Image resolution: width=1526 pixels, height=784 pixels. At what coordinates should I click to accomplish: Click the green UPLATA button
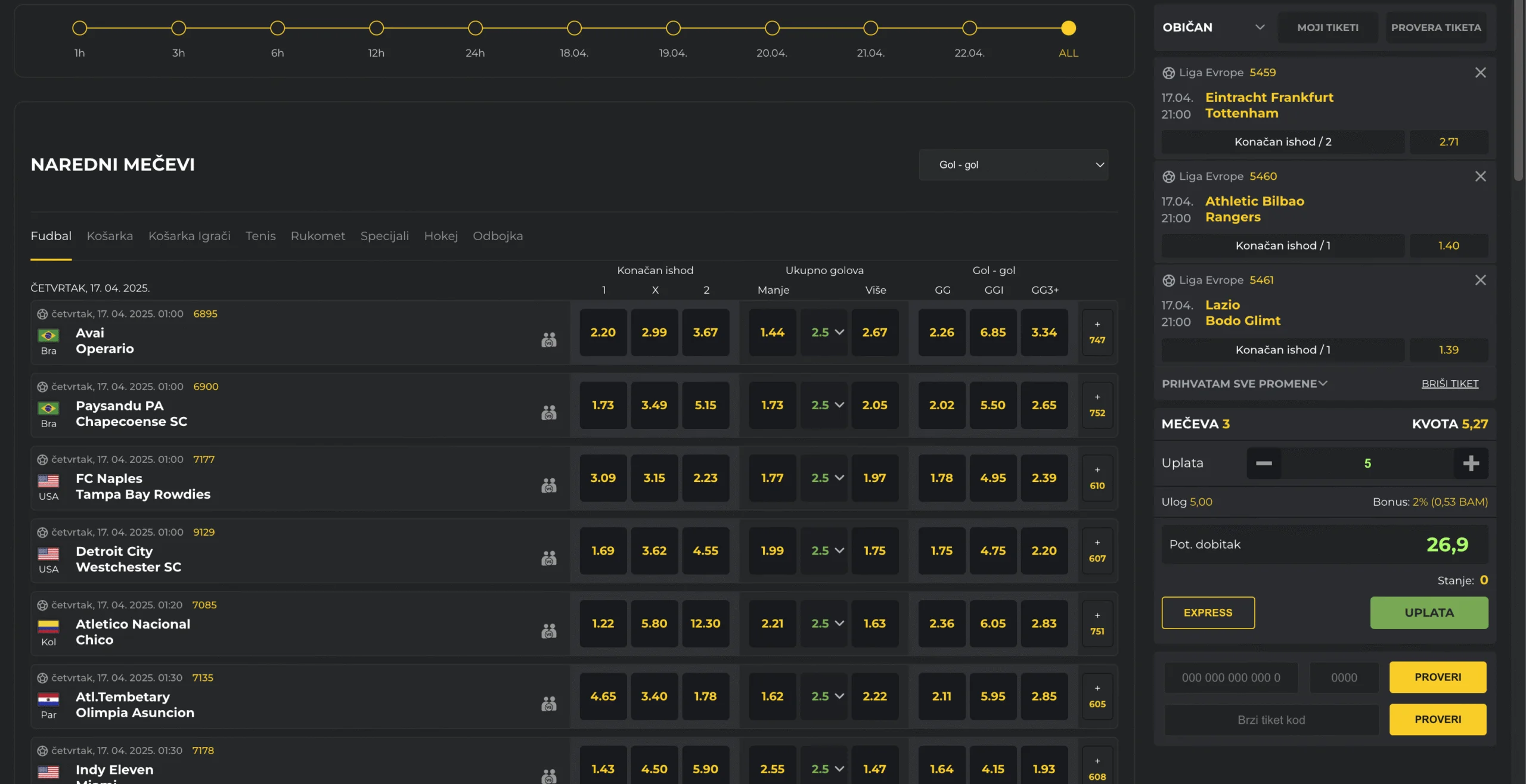click(1428, 612)
